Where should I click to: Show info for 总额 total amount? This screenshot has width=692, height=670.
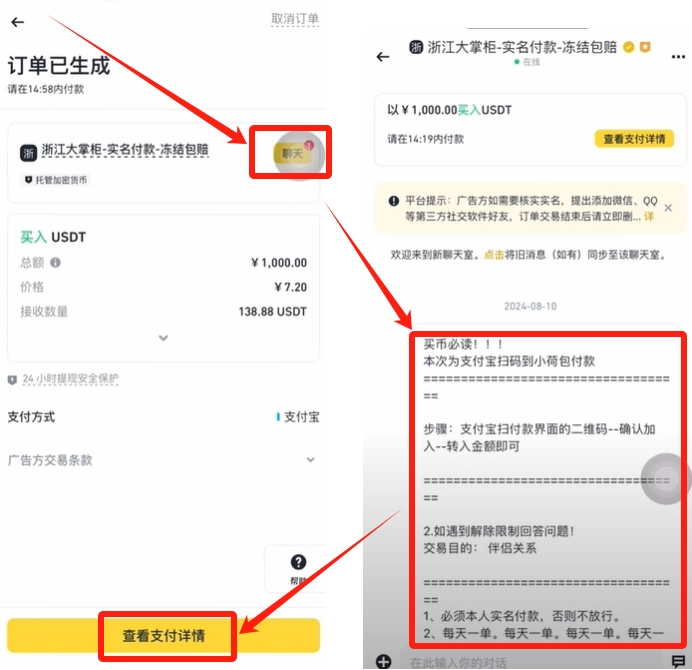(55, 263)
